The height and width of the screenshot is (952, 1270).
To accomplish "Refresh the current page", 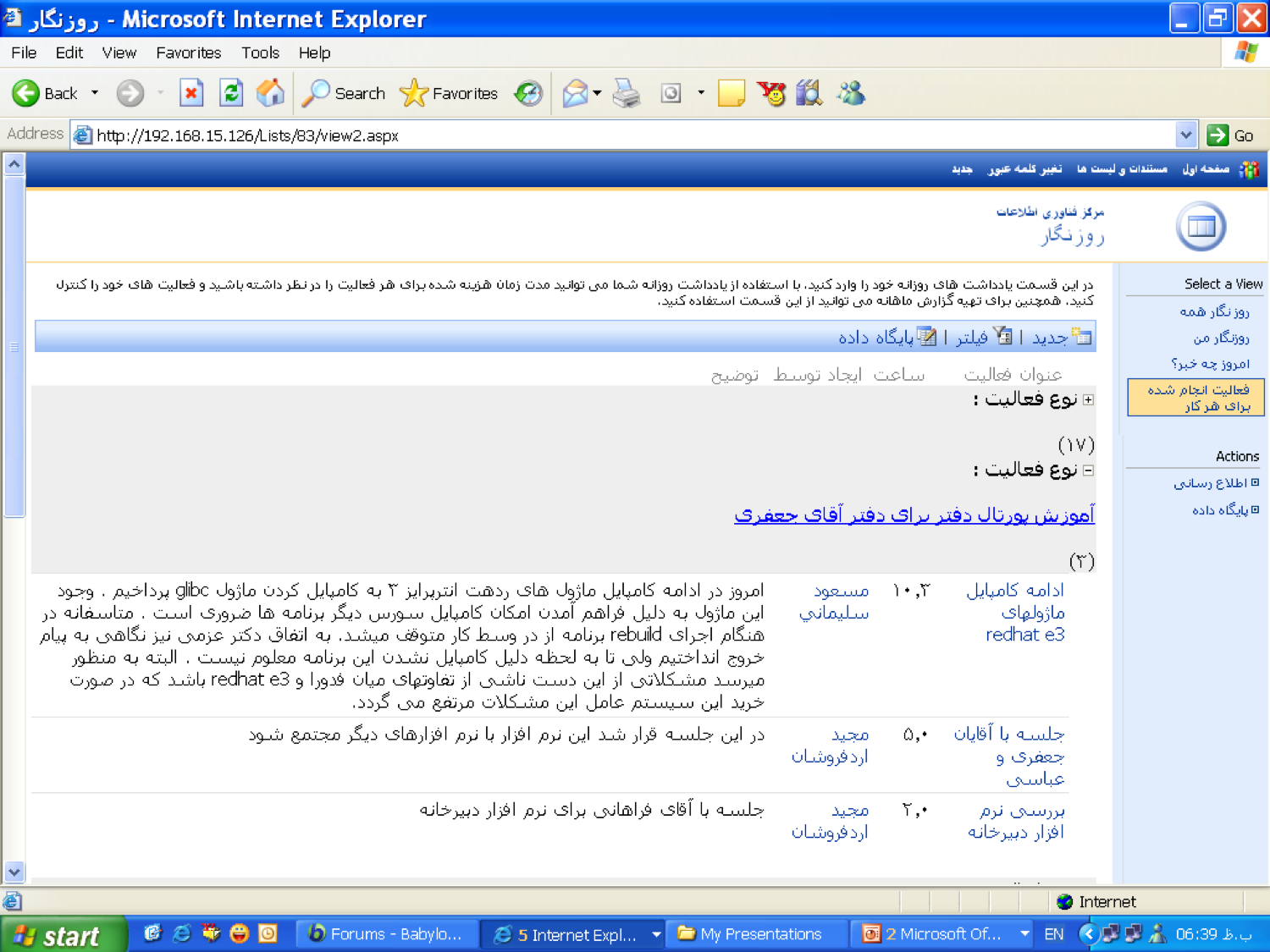I will (231, 93).
